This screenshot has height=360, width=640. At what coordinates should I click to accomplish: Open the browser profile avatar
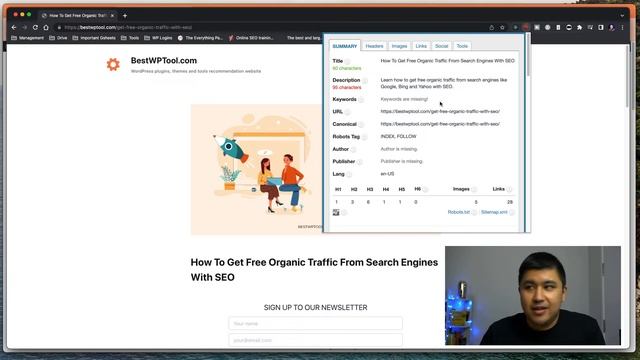pyautogui.click(x=611, y=27)
